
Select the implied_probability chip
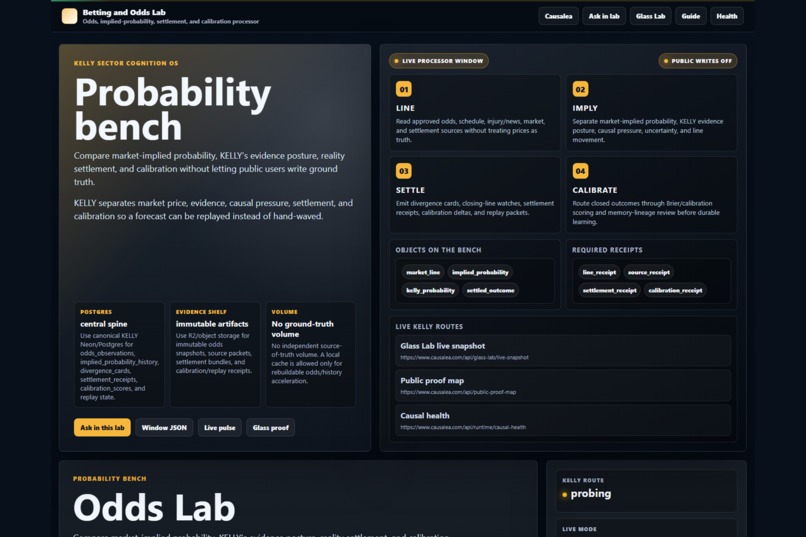480,272
